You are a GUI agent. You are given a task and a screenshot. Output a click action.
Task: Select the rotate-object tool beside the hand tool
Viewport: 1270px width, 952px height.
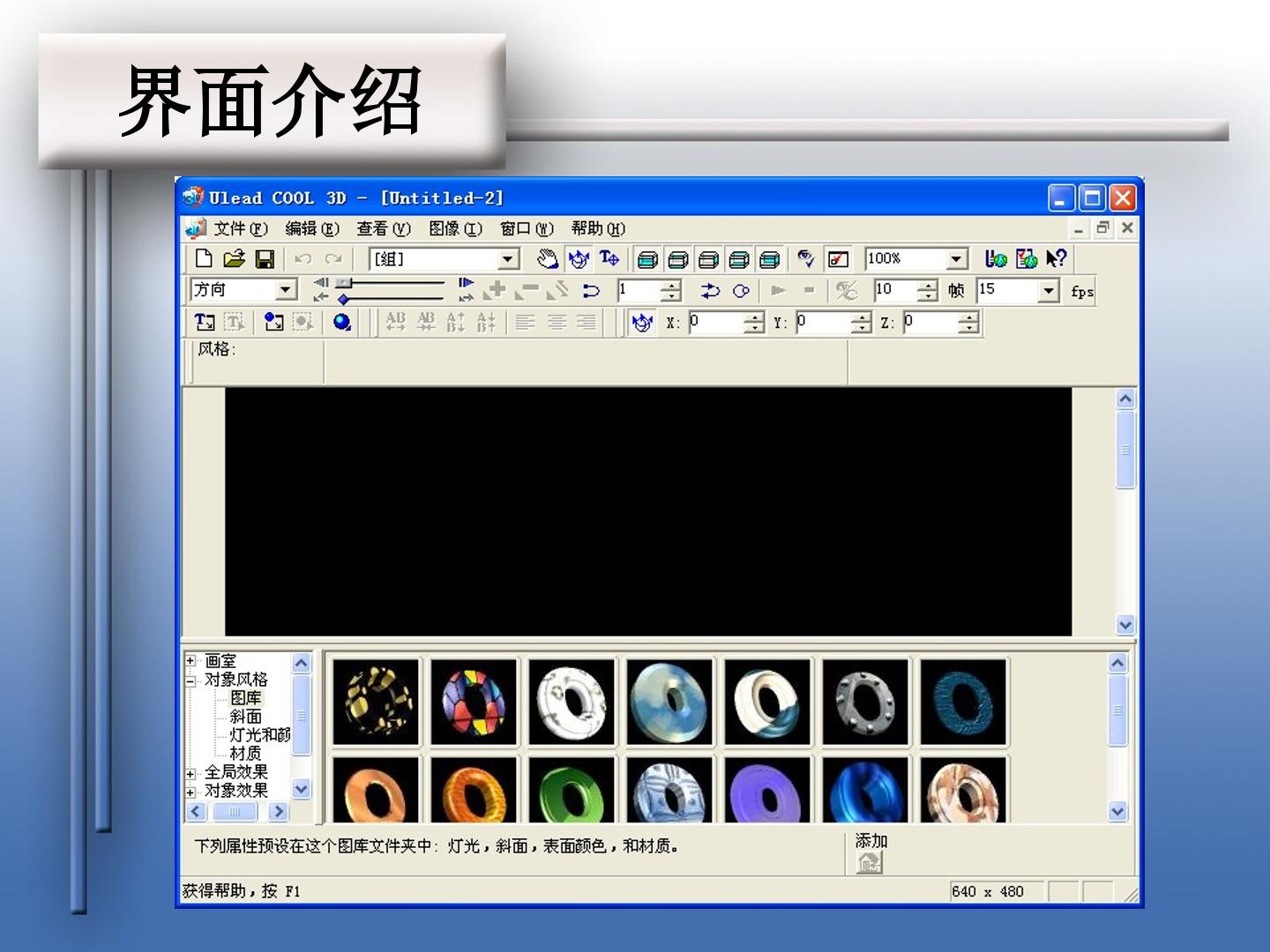[579, 258]
